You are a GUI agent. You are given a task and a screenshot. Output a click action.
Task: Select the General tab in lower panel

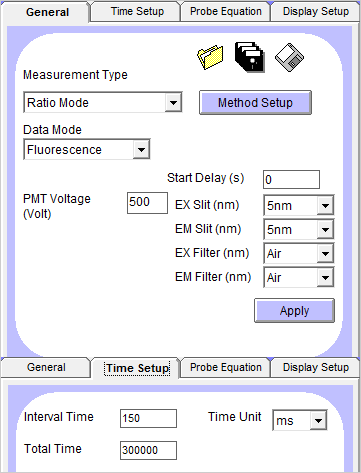46,367
